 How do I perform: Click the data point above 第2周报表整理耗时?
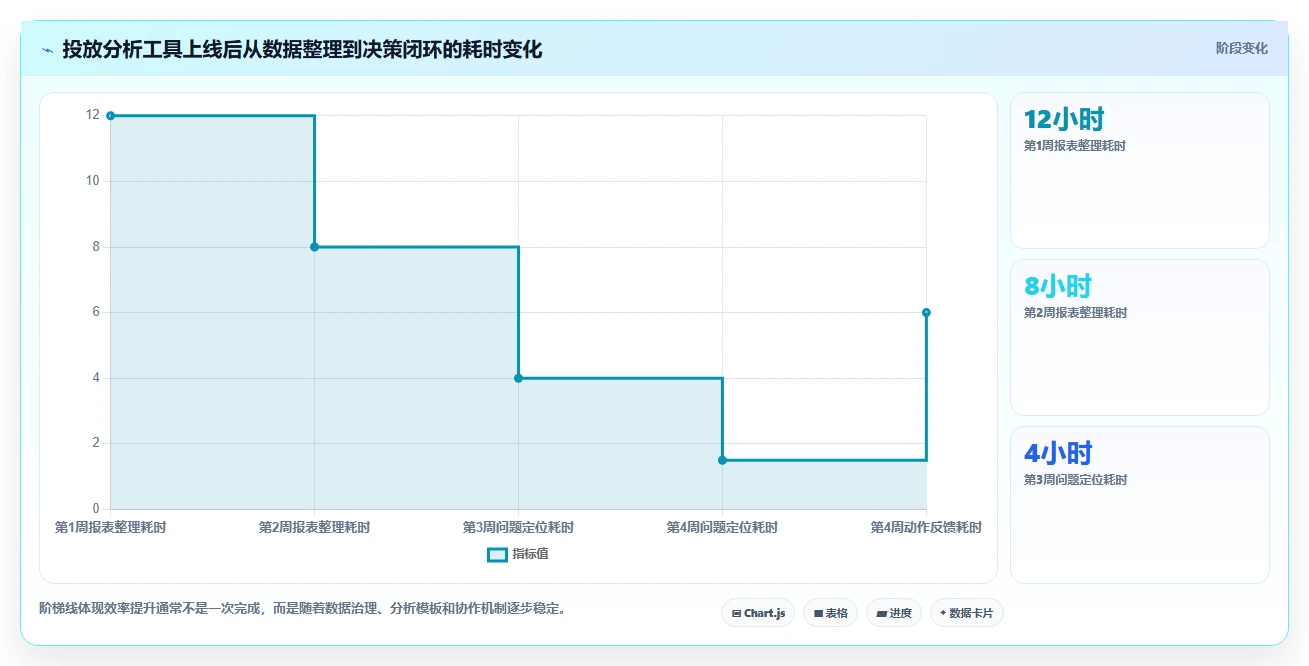pyautogui.click(x=314, y=247)
